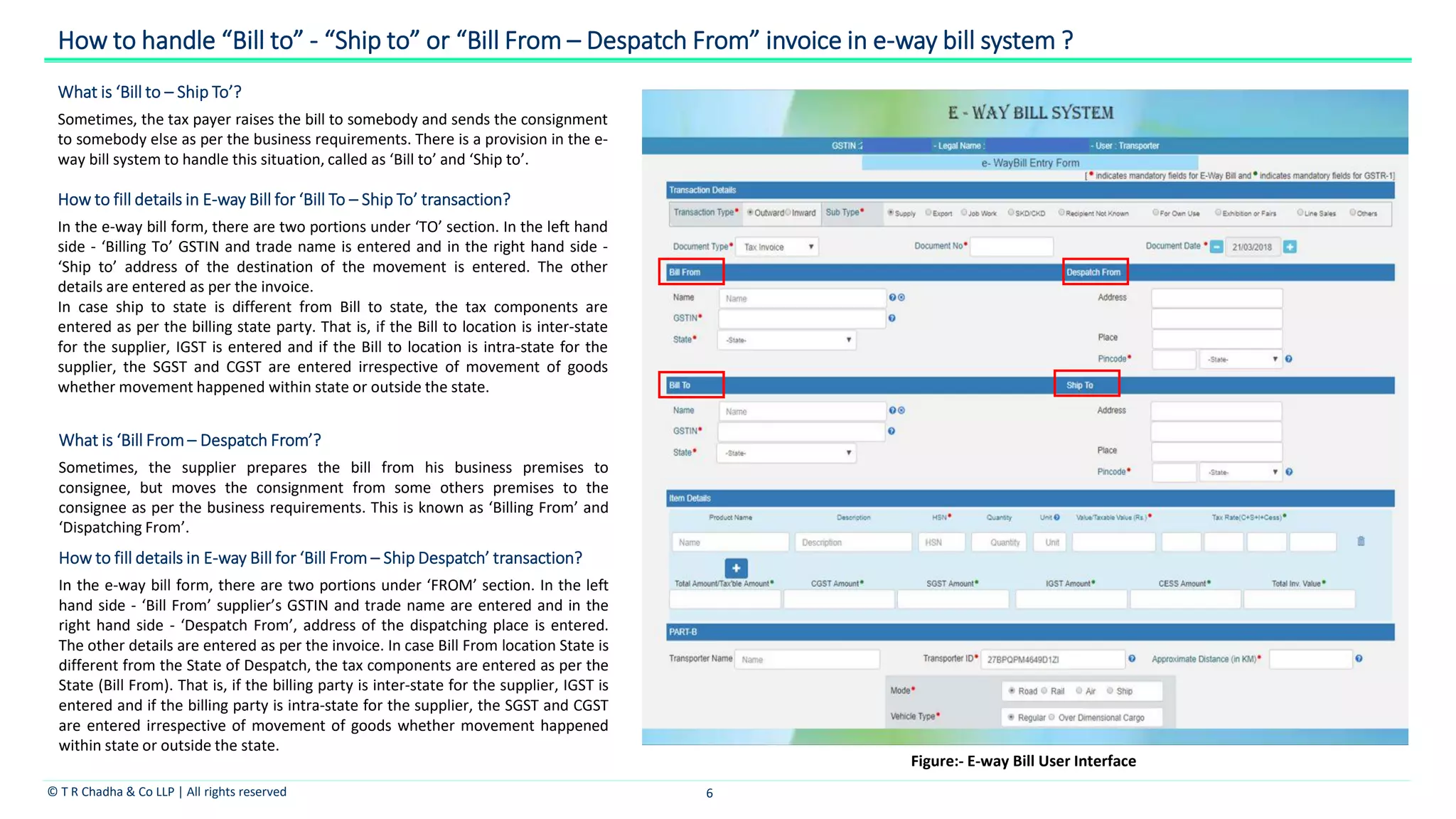Click the help icon beside Bill To Name field
The width and height of the screenshot is (1456, 819).
tap(892, 410)
